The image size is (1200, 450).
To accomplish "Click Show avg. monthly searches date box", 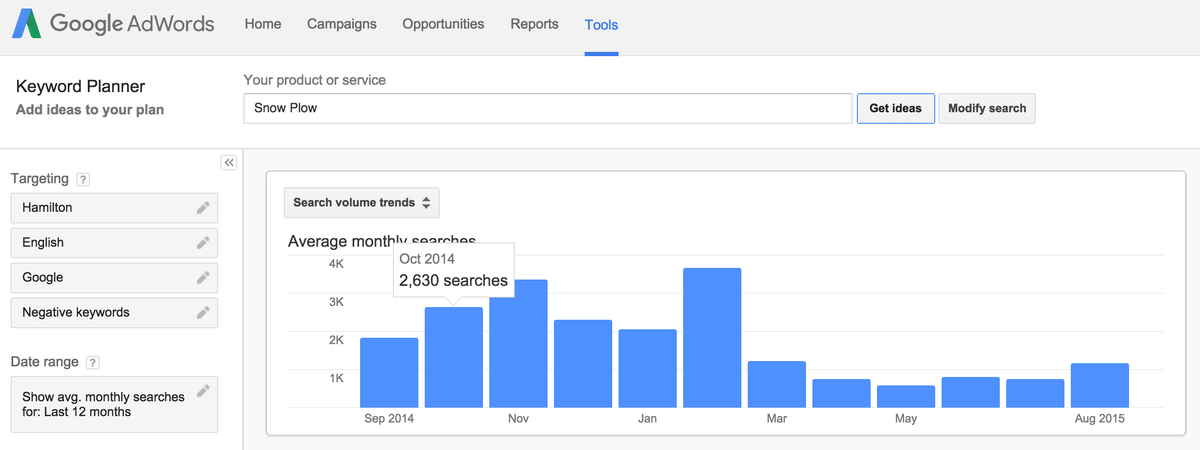I will [x=114, y=404].
